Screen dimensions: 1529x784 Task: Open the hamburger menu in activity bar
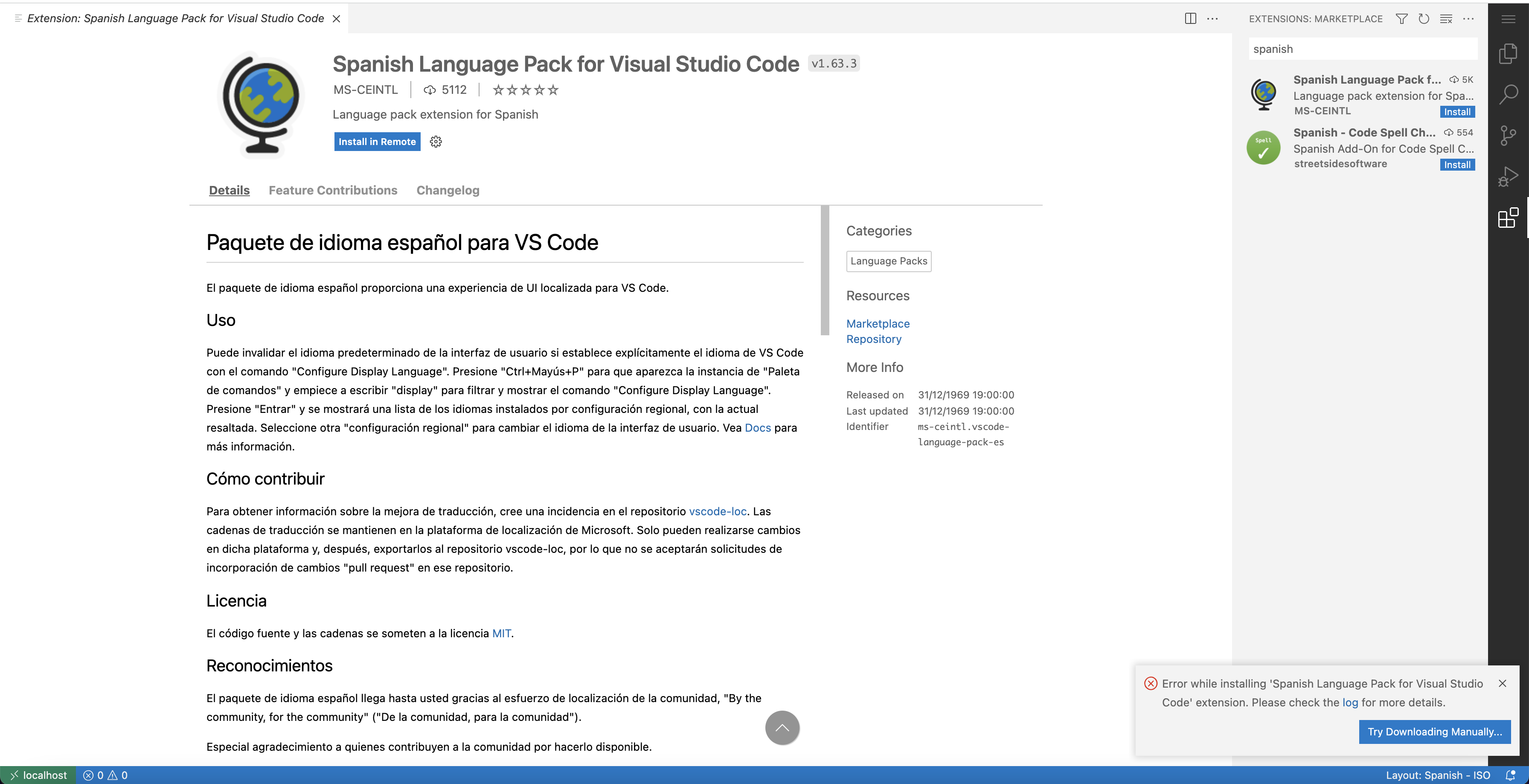pyautogui.click(x=1508, y=19)
